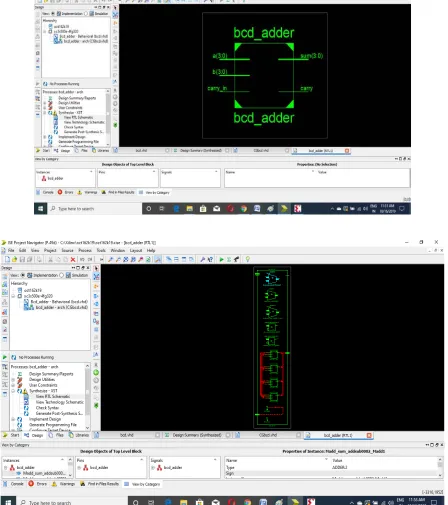Expand bcd_adder under Signals in the lower window
The width and height of the screenshot is (448, 505).
[x=153, y=467]
